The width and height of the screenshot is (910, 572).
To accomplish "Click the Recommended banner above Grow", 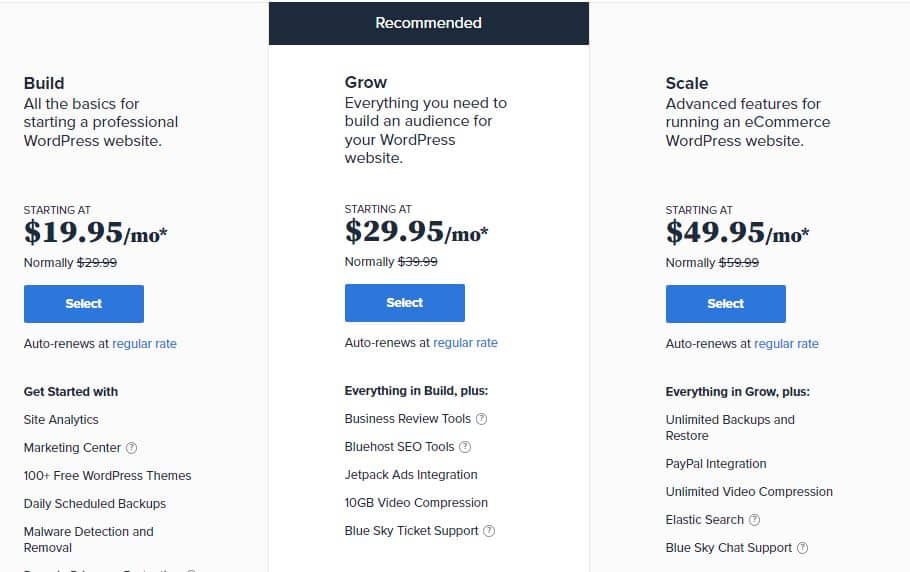I will [428, 23].
